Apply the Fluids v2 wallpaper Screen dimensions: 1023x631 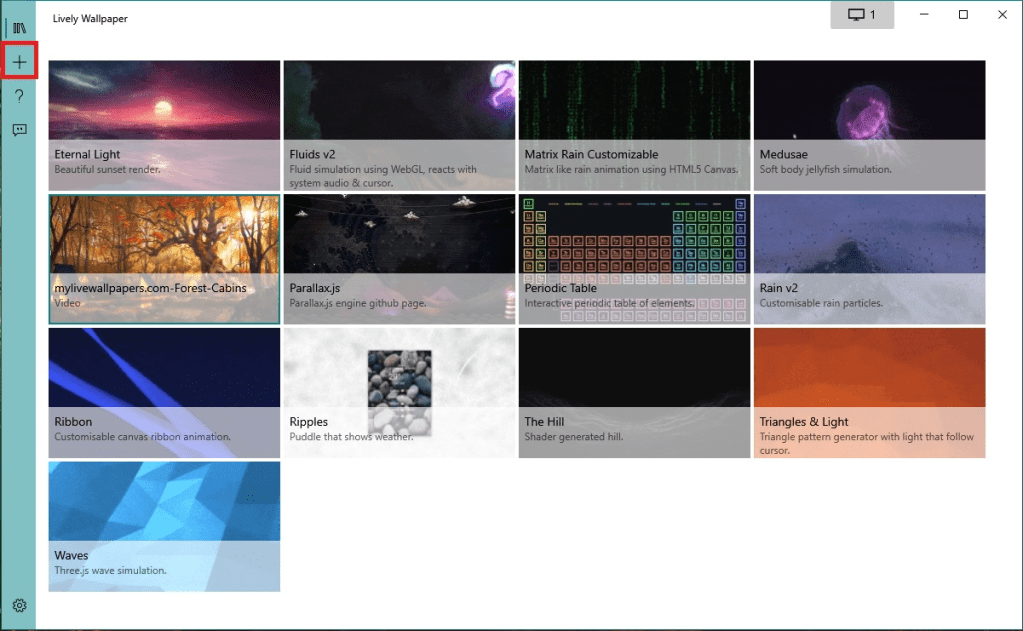click(398, 122)
